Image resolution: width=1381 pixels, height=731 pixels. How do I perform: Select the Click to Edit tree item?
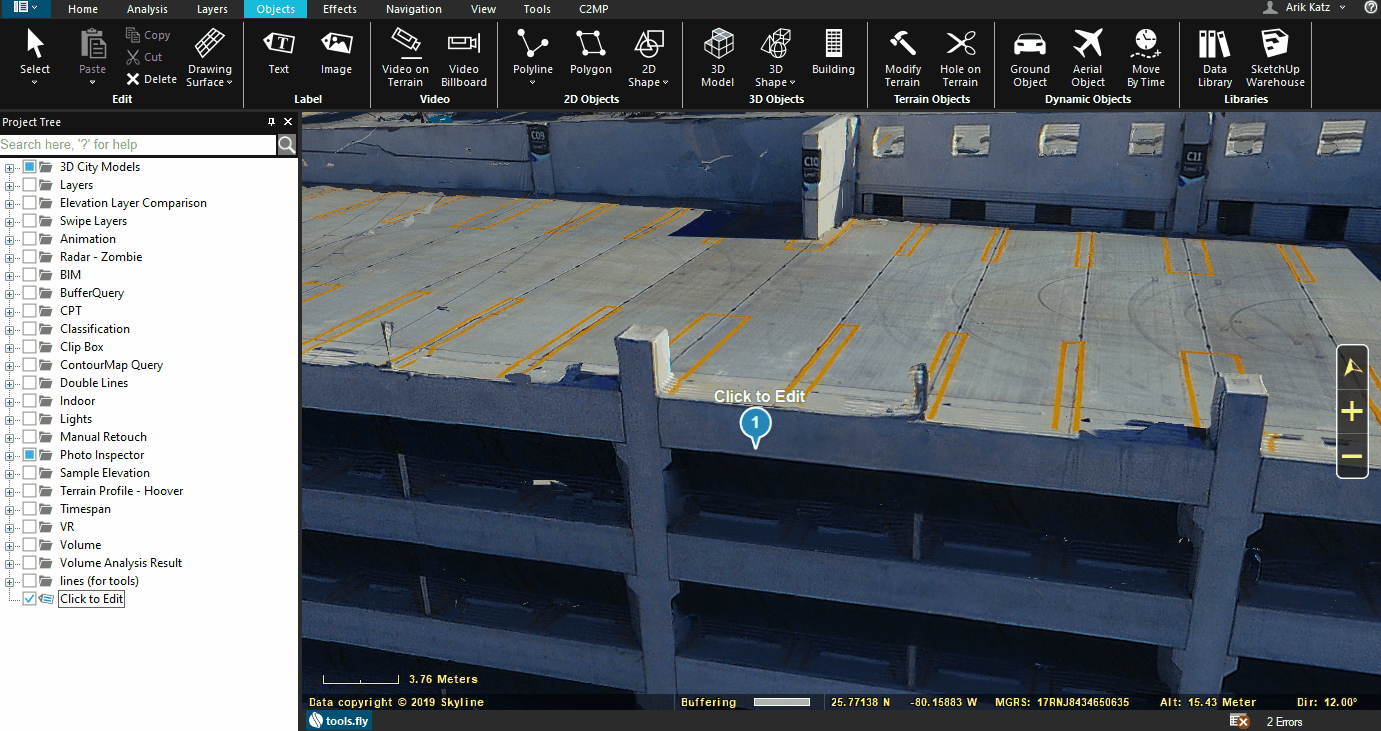click(91, 599)
